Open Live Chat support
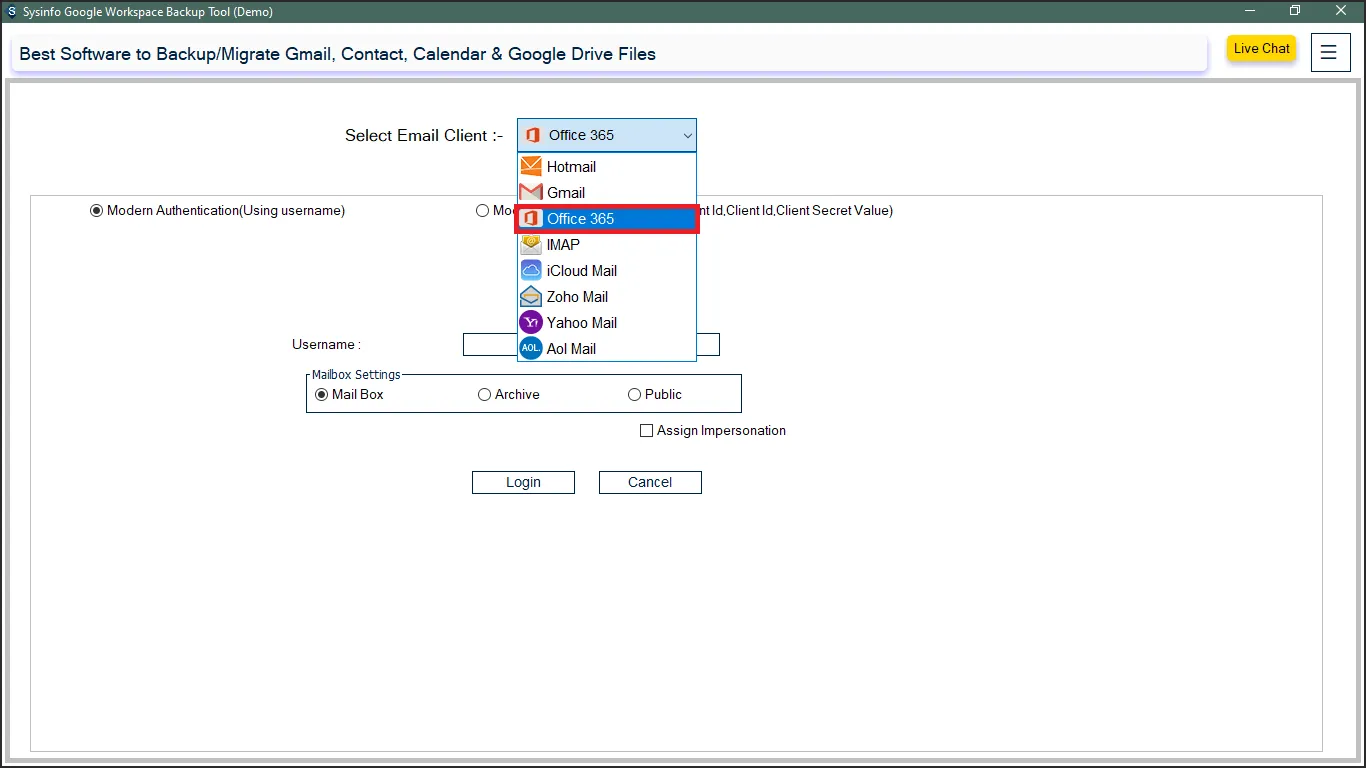1366x768 pixels. click(x=1262, y=49)
